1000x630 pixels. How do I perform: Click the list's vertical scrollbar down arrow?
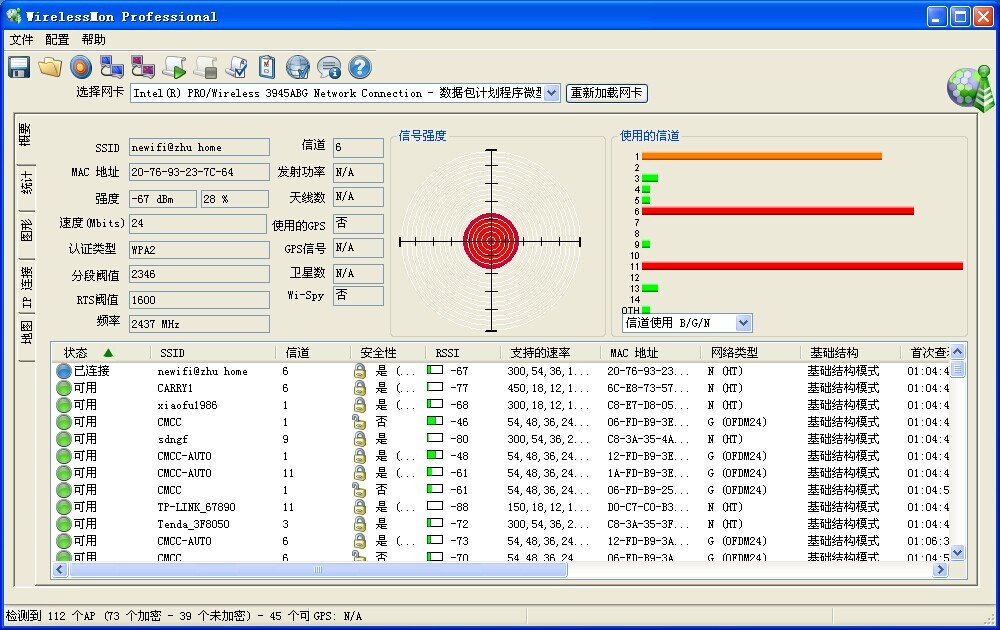click(x=957, y=552)
